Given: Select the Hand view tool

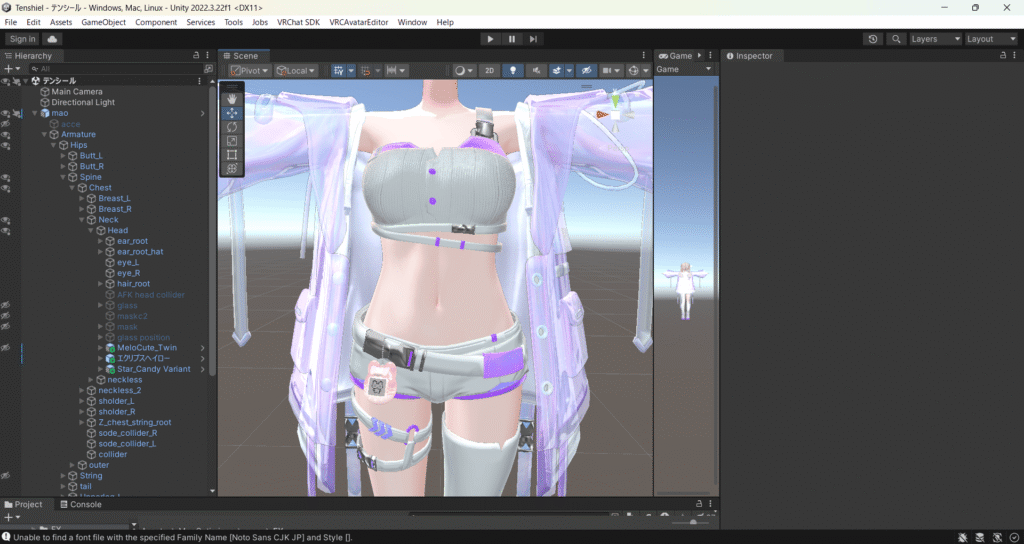Looking at the screenshot, I should pyautogui.click(x=232, y=99).
